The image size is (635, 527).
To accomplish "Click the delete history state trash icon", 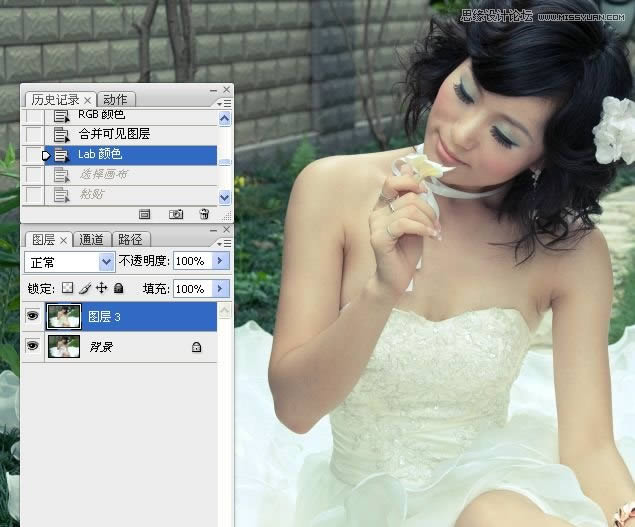I will [204, 214].
